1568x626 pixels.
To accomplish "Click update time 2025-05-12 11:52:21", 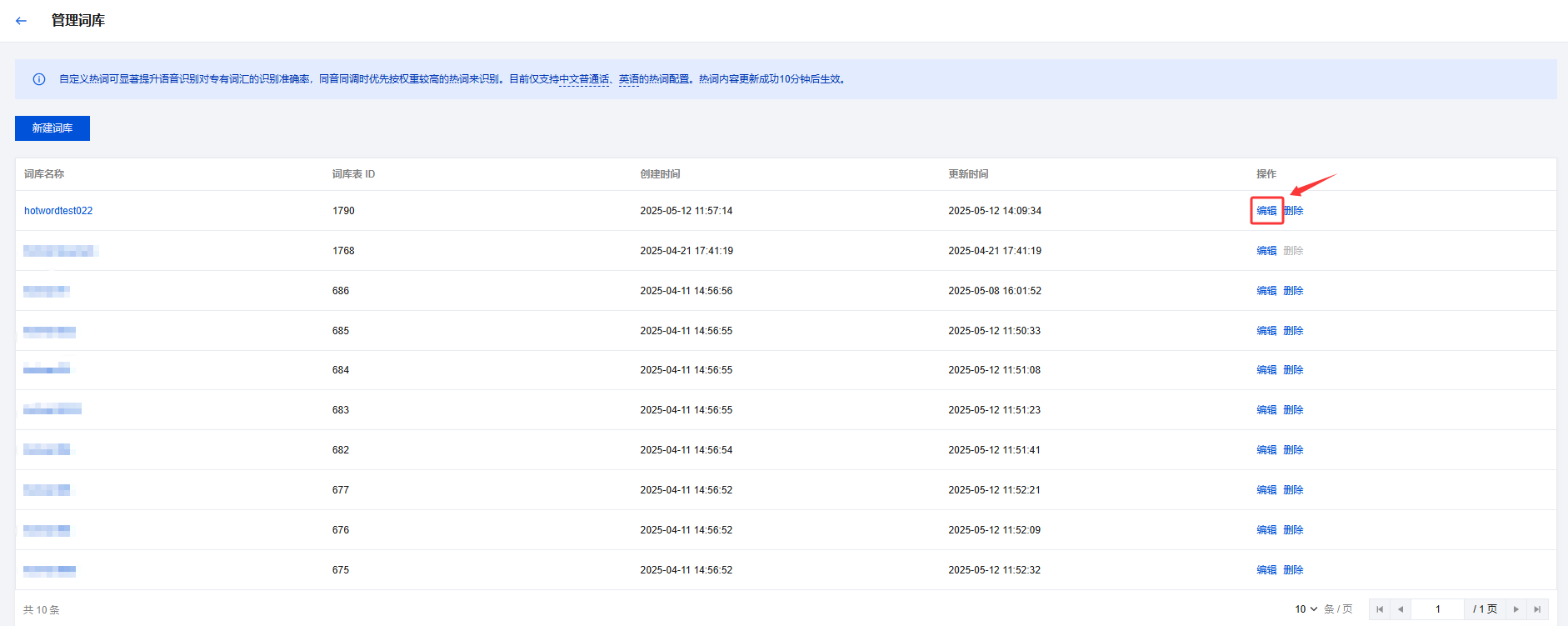I will (995, 490).
